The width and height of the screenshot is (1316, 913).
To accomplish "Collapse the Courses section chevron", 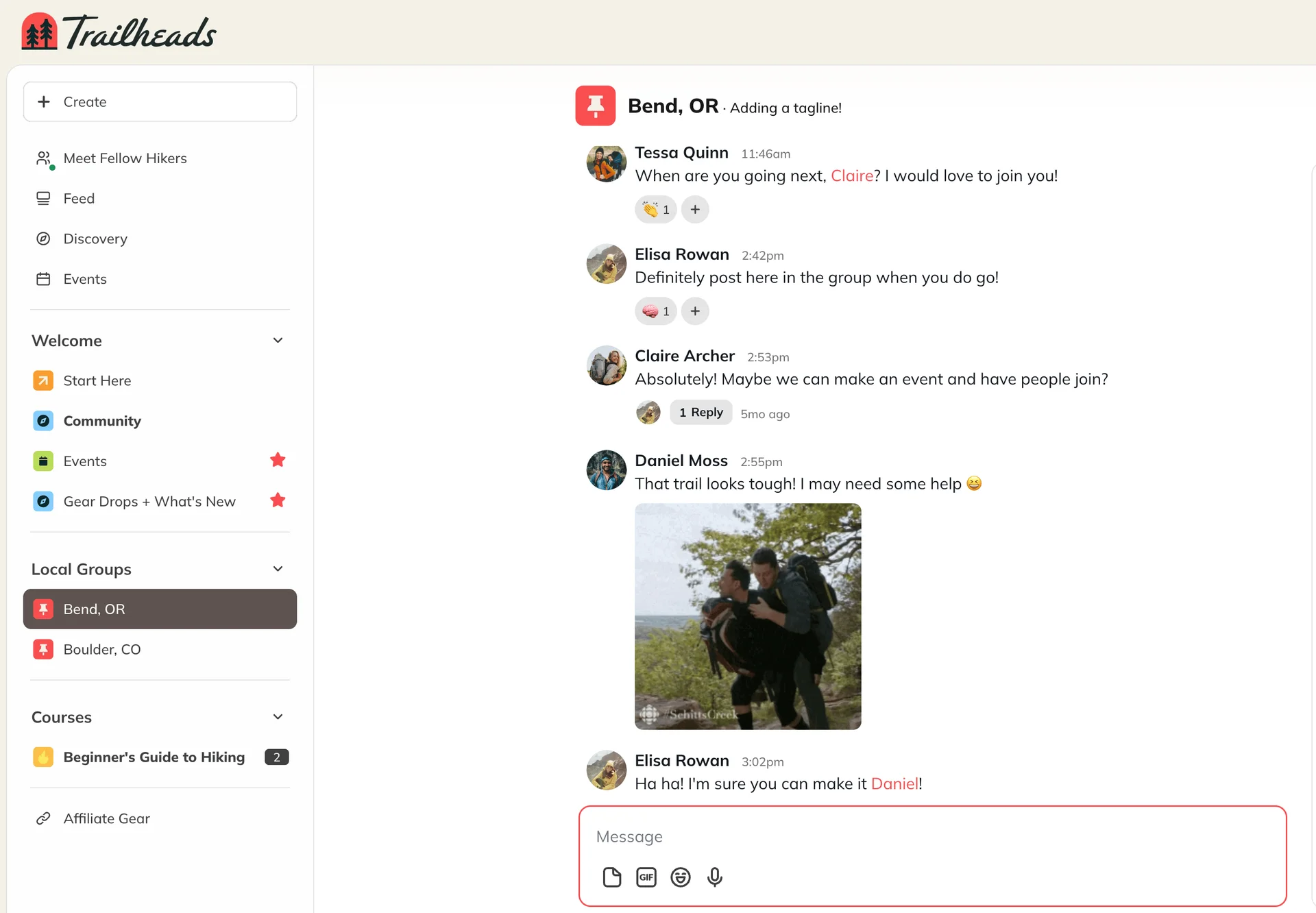I will 278,717.
